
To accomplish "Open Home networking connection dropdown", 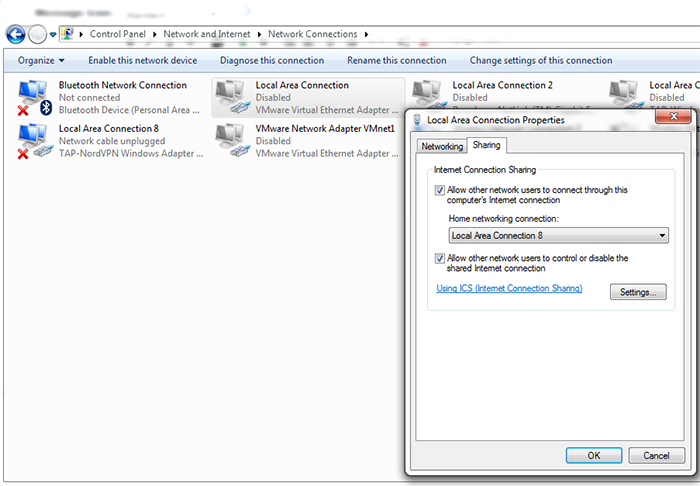I will coord(558,235).
